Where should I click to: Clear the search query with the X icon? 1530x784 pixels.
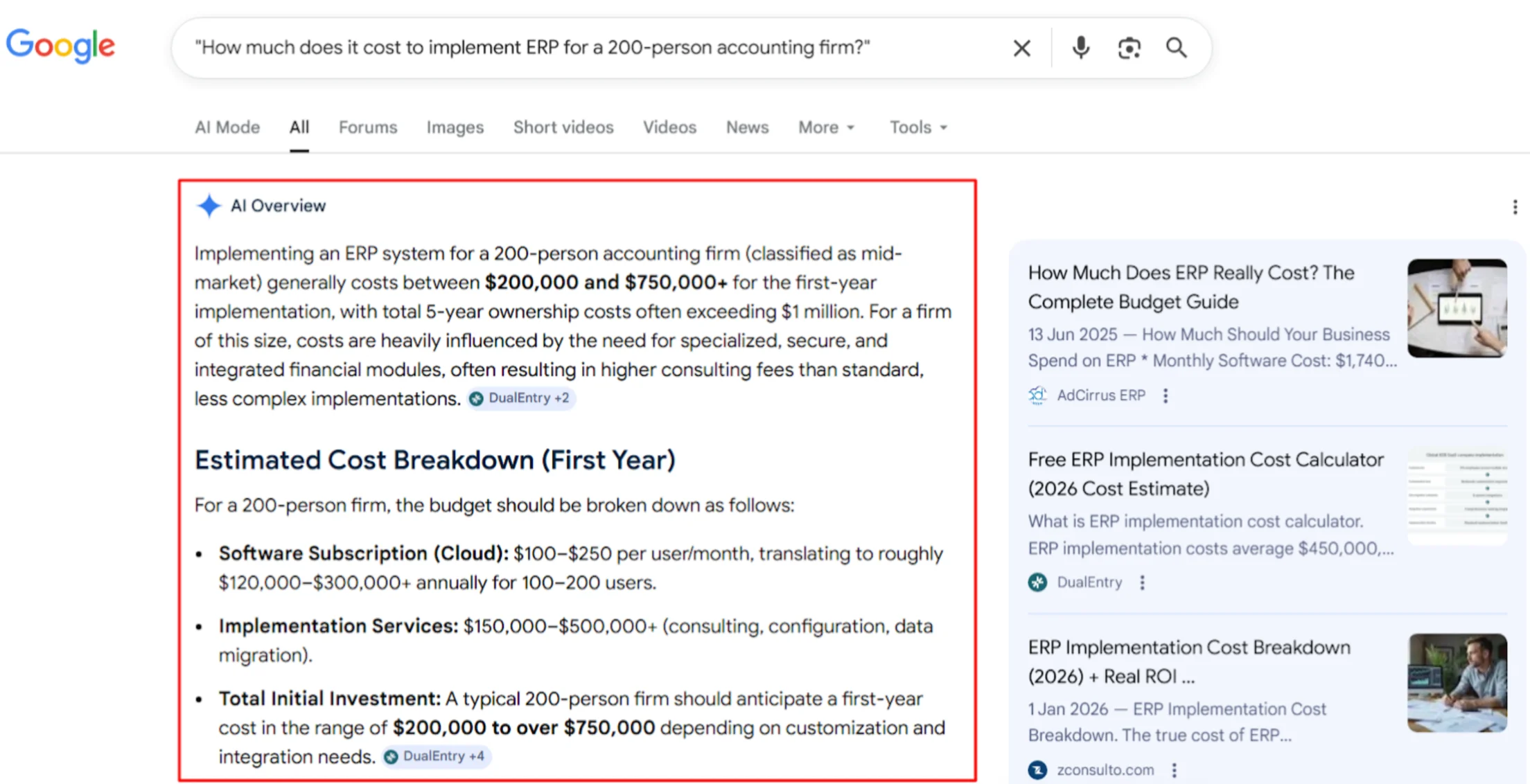pos(1021,47)
